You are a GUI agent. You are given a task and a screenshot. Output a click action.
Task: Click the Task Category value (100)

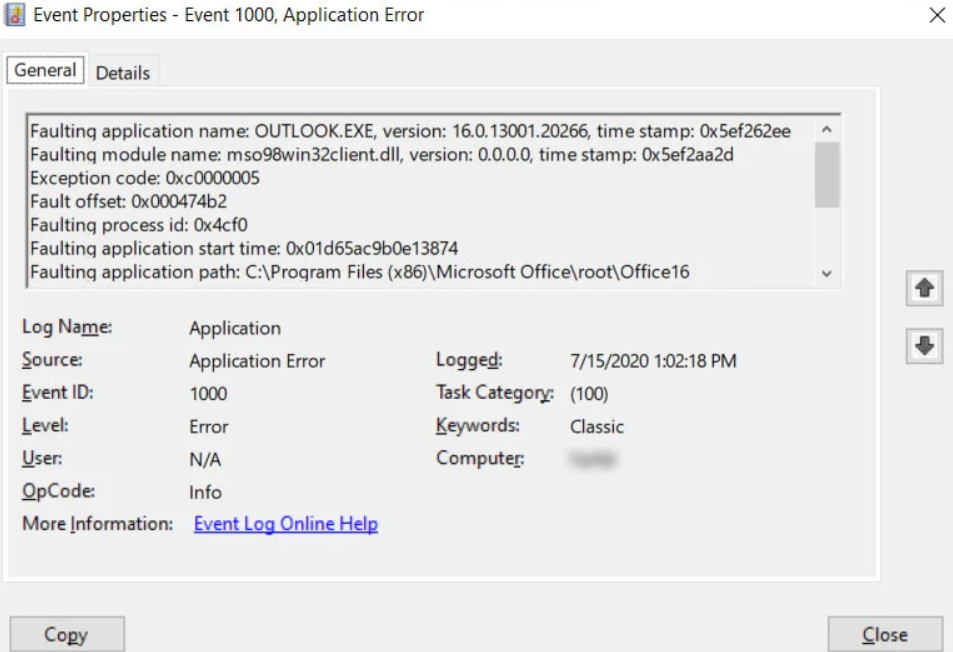click(589, 394)
